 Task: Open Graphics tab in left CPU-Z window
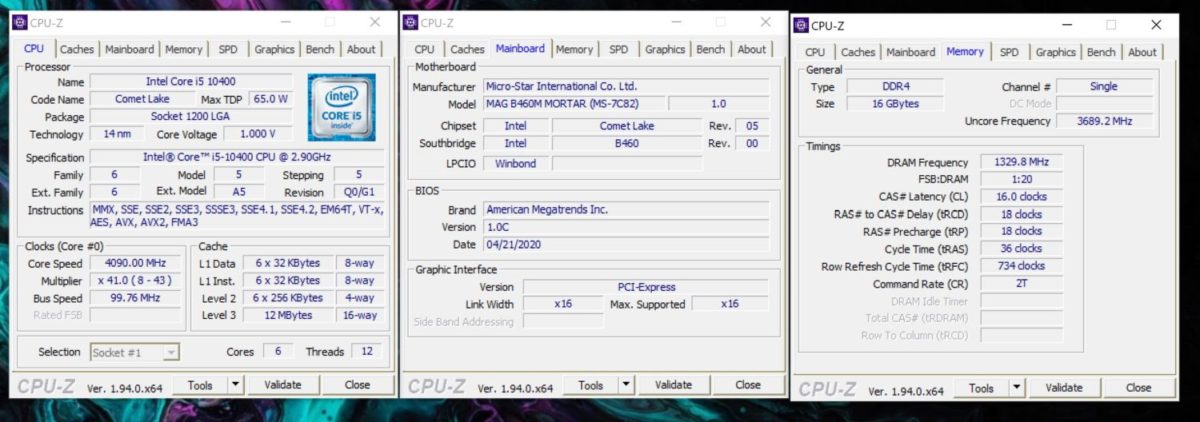pyautogui.click(x=274, y=49)
